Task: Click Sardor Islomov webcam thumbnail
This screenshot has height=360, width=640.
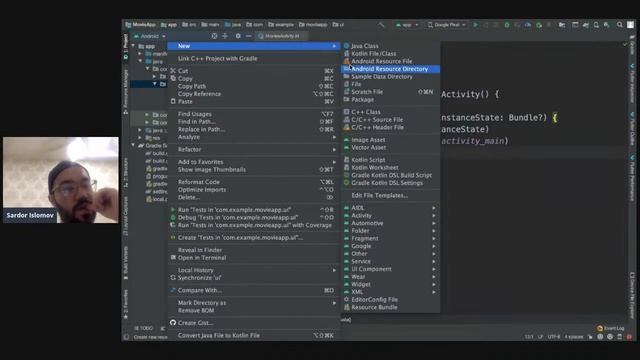Action: pyautogui.click(x=61, y=180)
